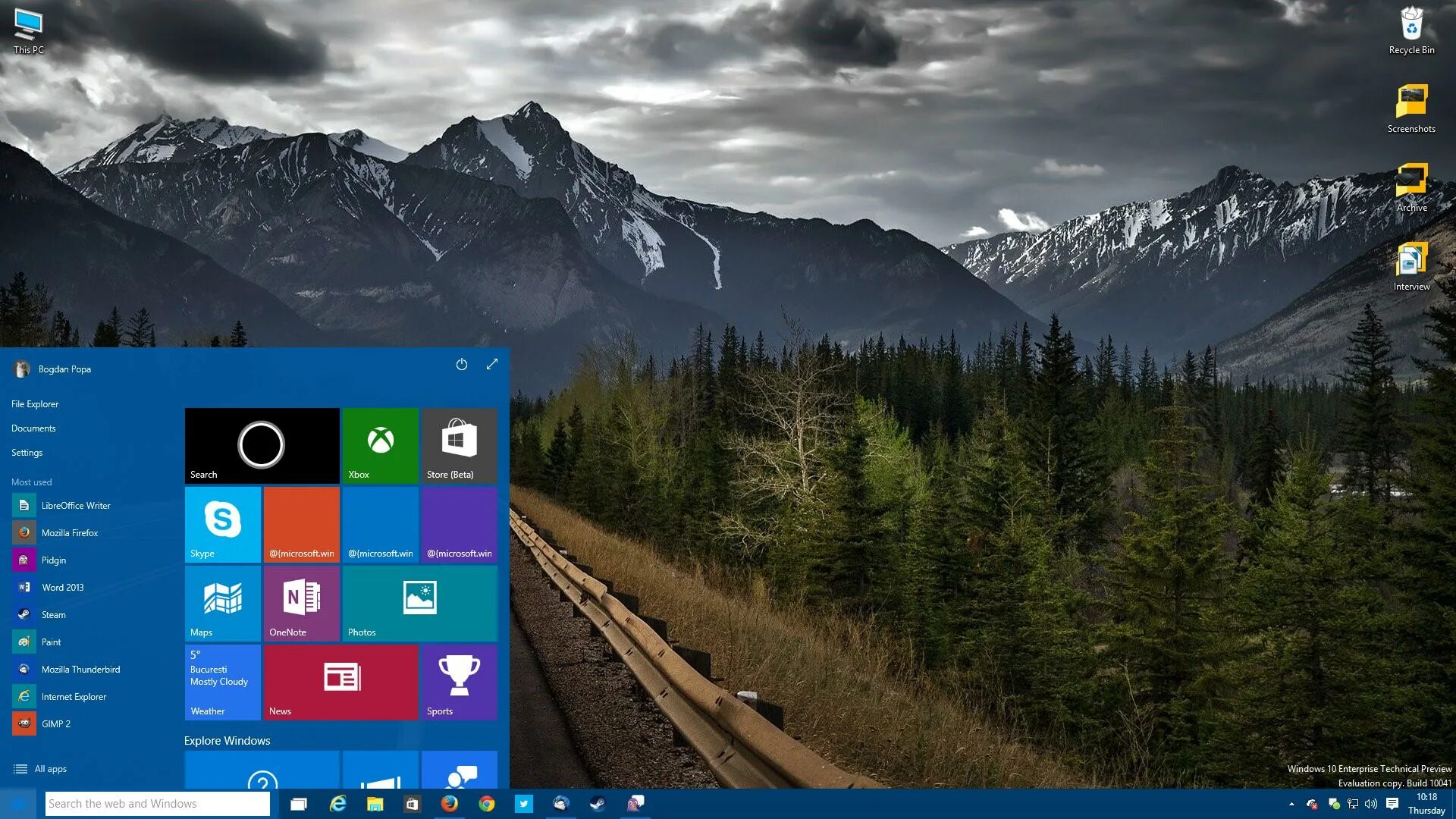Launch Chrome from the taskbar
1456x819 pixels.
coord(487,804)
